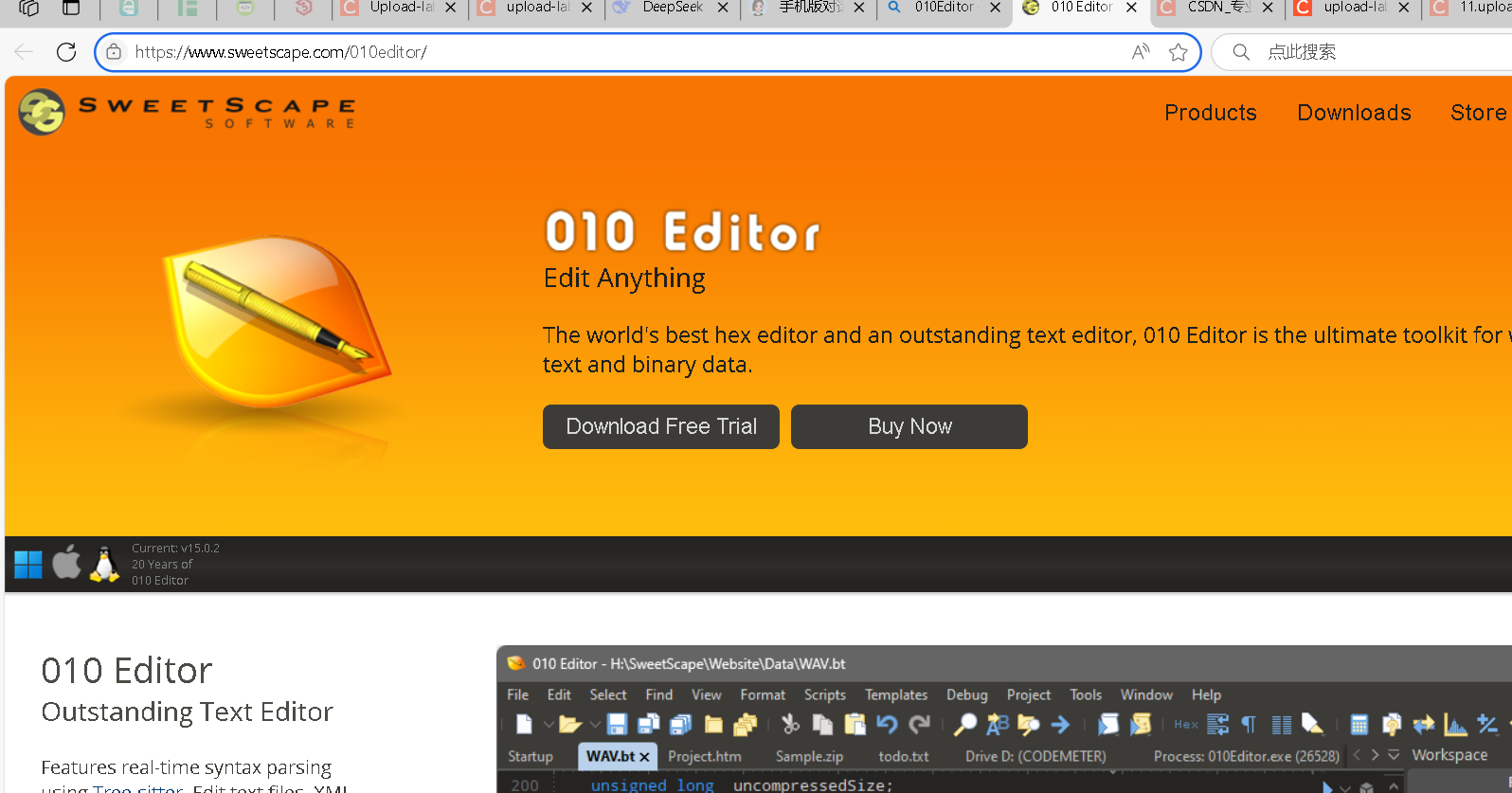Open the Scripts menu in 010 Editor screenshot
The height and width of the screenshot is (793, 1512).
pyautogui.click(x=824, y=694)
